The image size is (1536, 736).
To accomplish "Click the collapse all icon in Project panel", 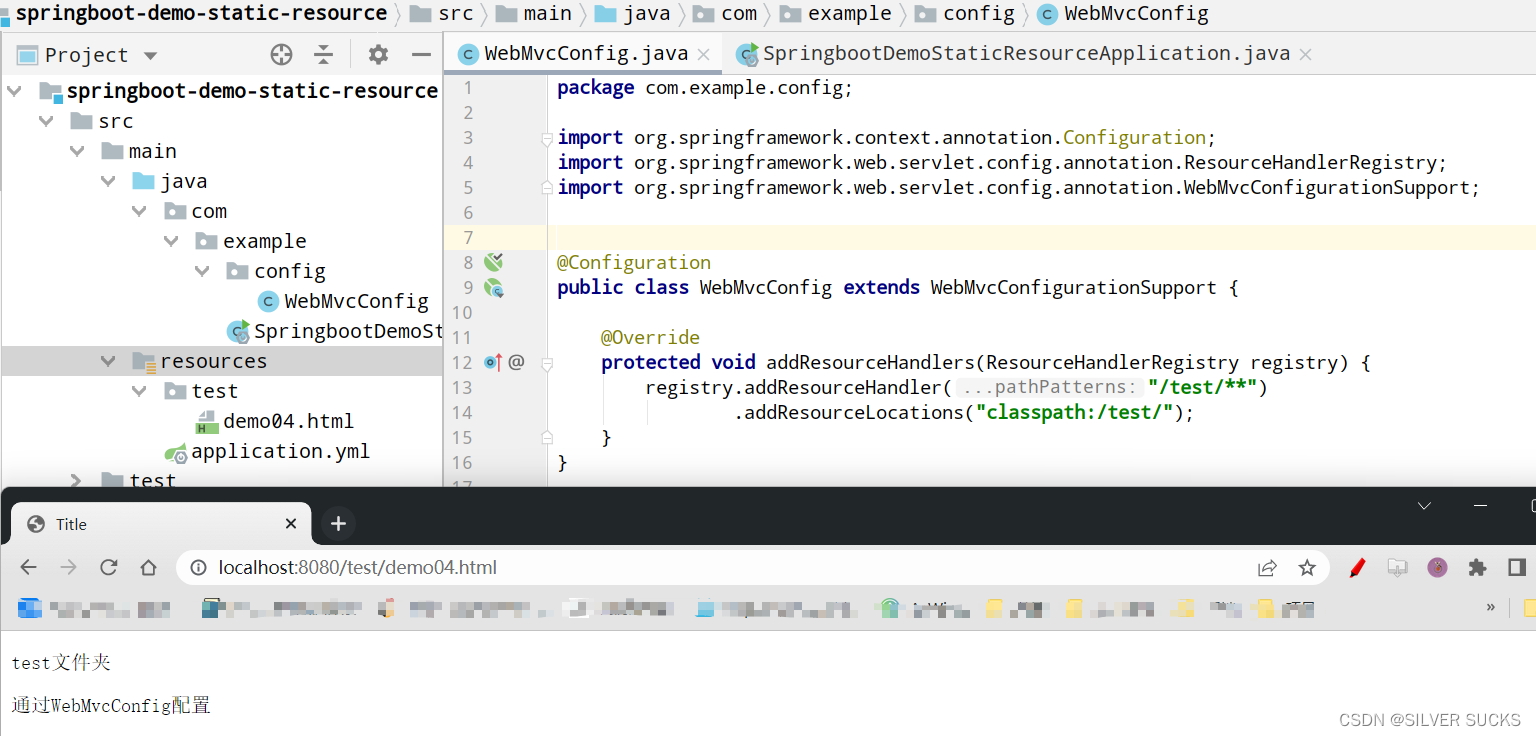I will point(323,55).
